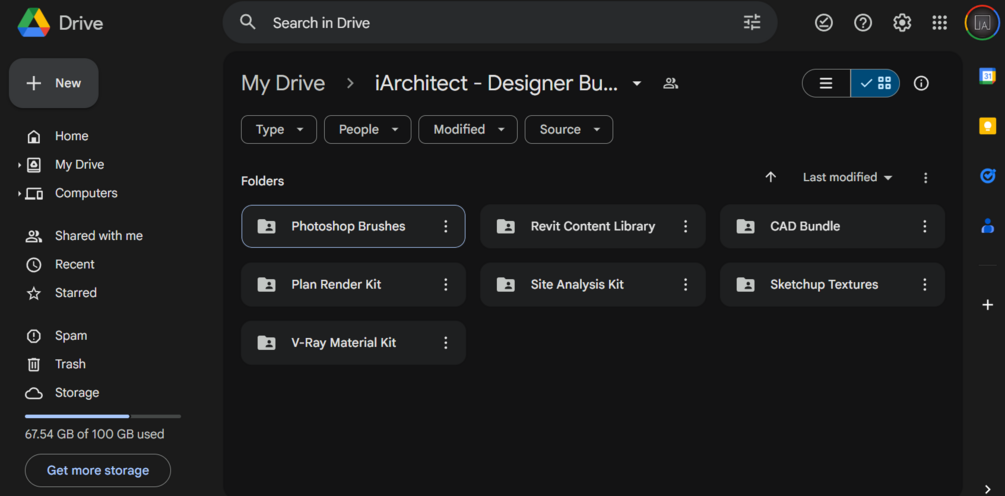This screenshot has height=496, width=1005.
Task: Click the New button
Action: pyautogui.click(x=54, y=83)
